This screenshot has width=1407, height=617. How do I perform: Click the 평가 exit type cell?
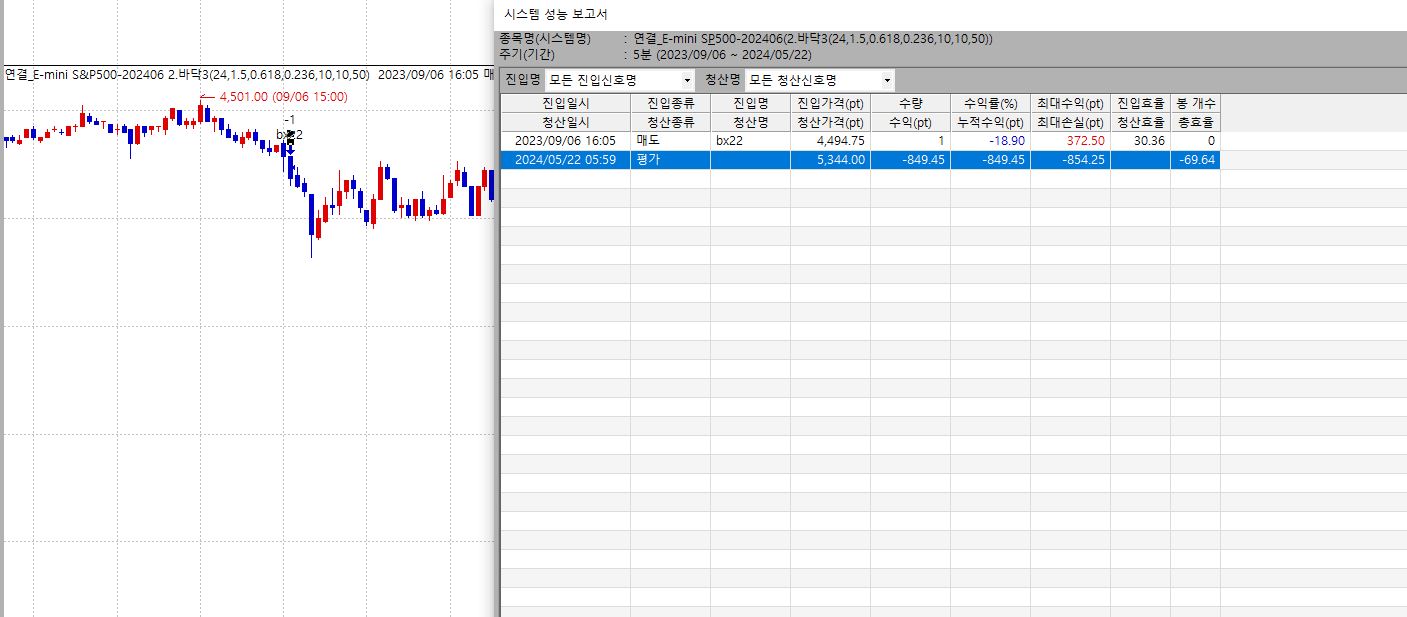pos(669,160)
